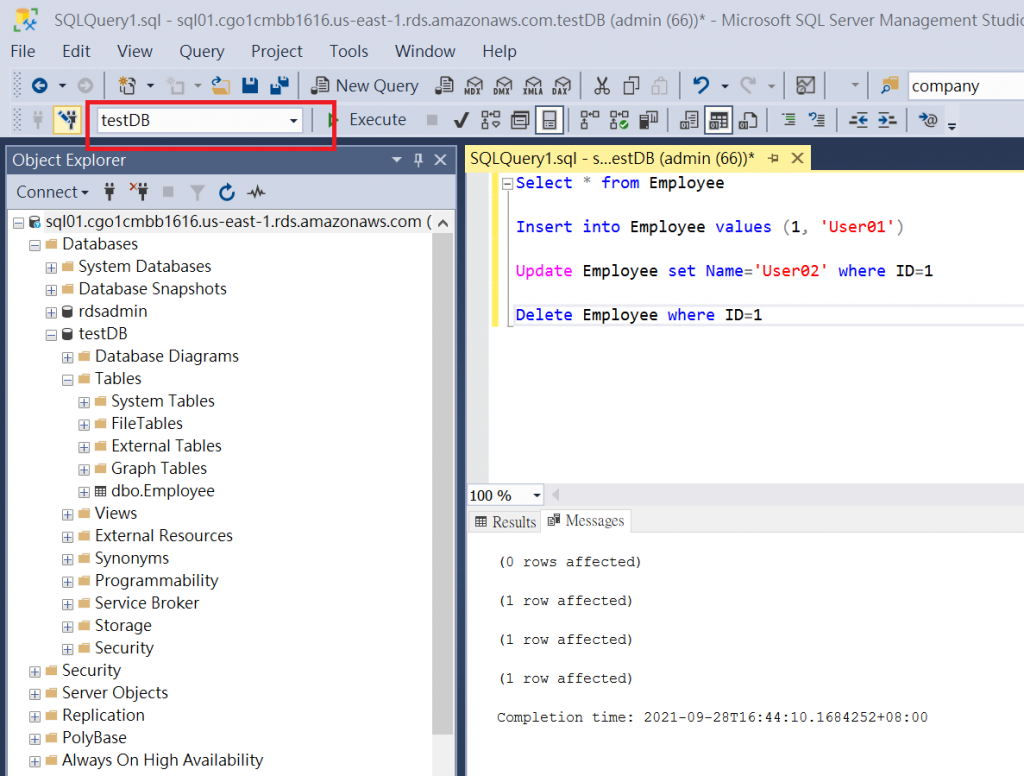Image resolution: width=1024 pixels, height=776 pixels.
Task: Expand the dbo.Employee table node
Action: 84,492
